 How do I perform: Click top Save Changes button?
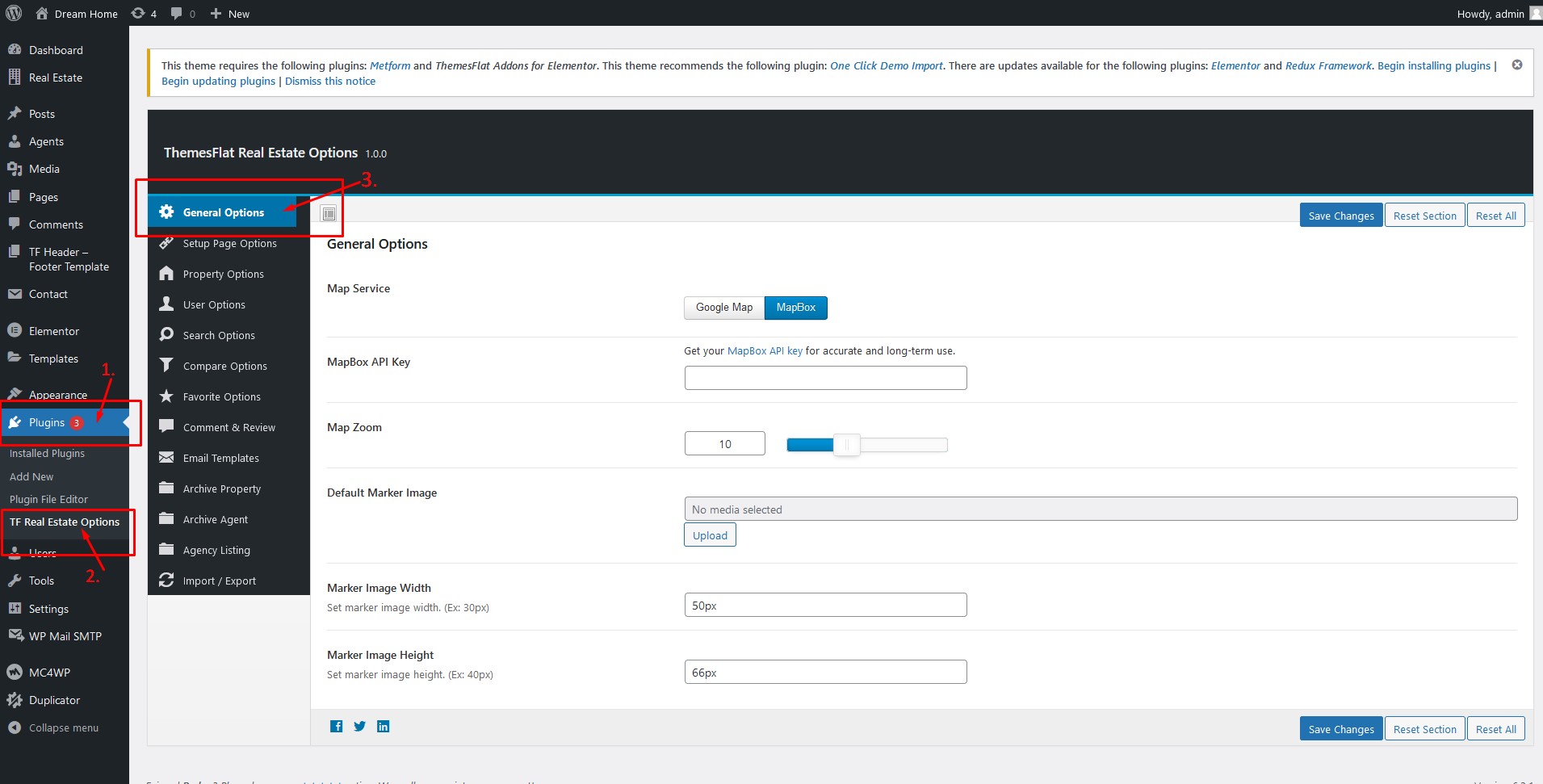coord(1341,216)
